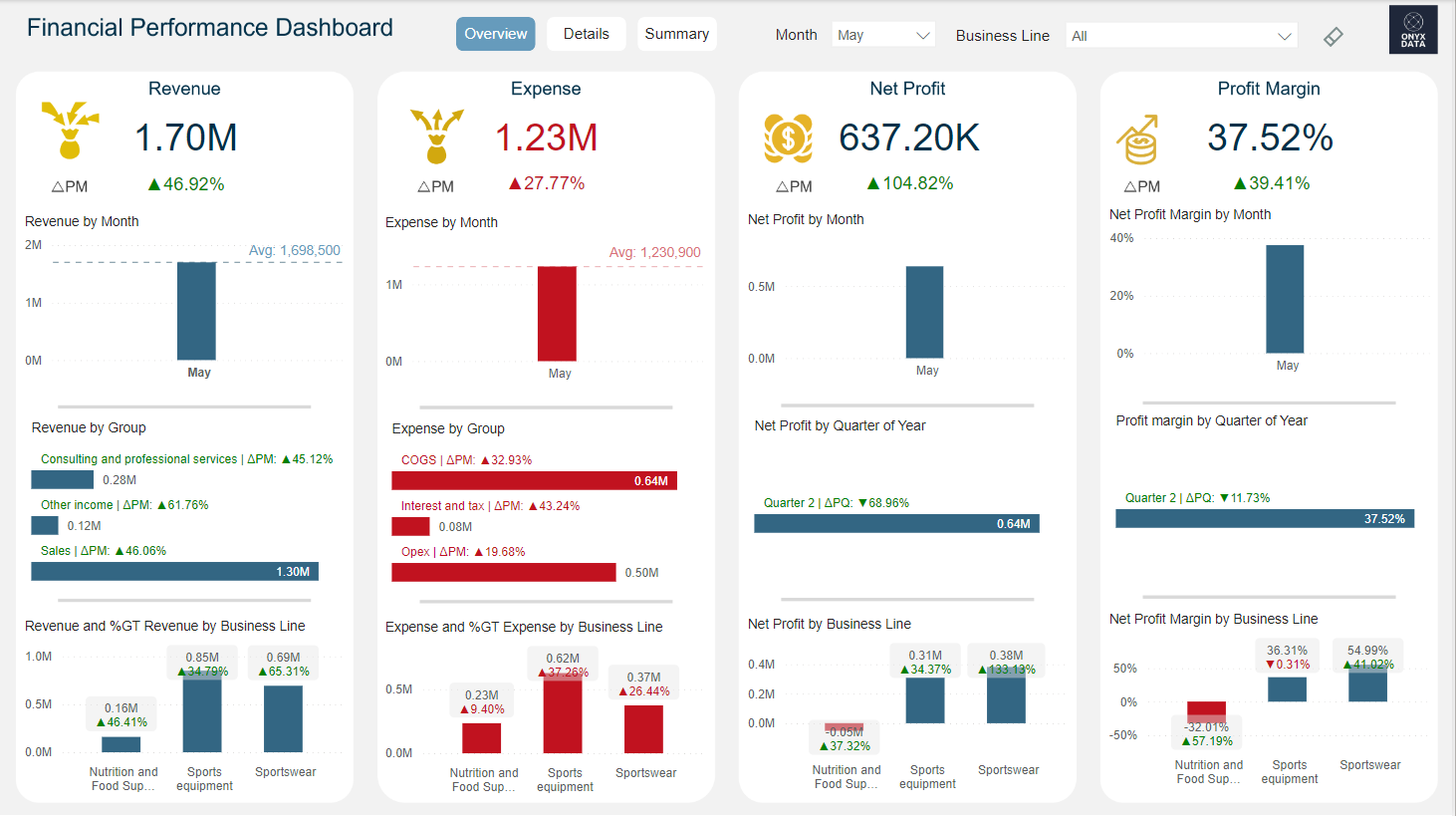Click Sportswear bar in Revenue by Business Line

tap(284, 718)
